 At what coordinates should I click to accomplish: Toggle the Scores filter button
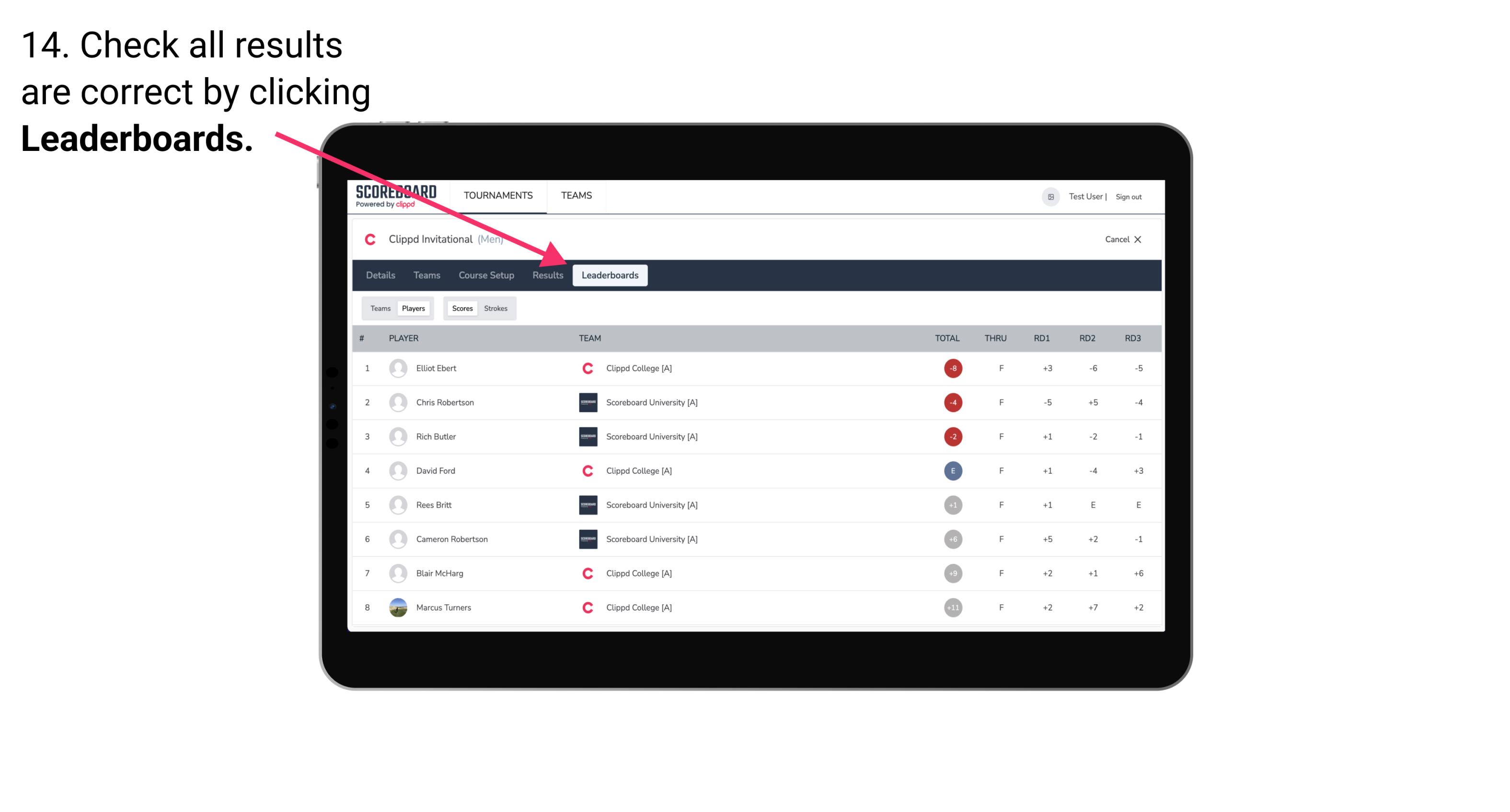pyautogui.click(x=462, y=308)
